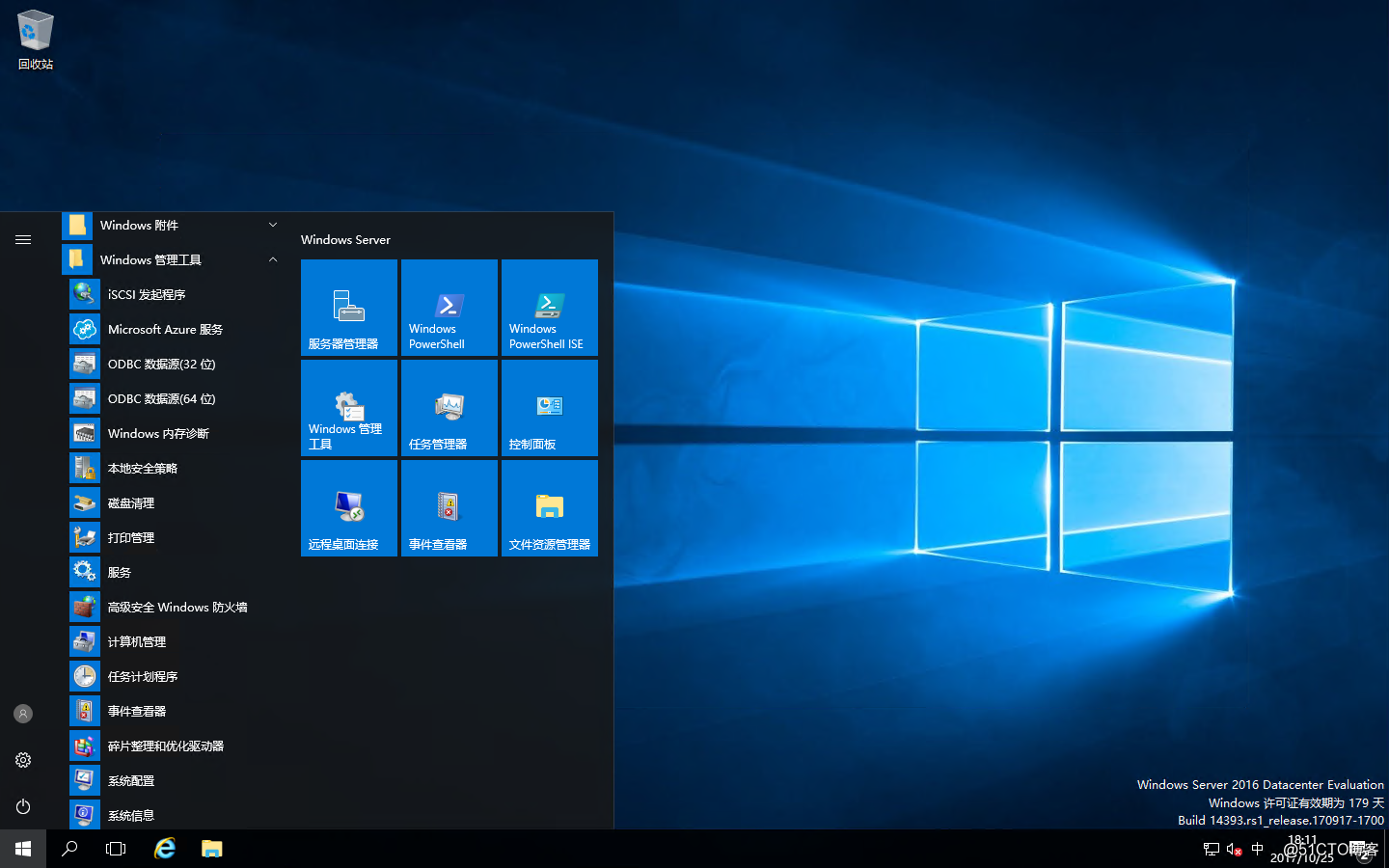Open the 文件资源管理器 tile
This screenshot has height=868, width=1389.
(550, 508)
